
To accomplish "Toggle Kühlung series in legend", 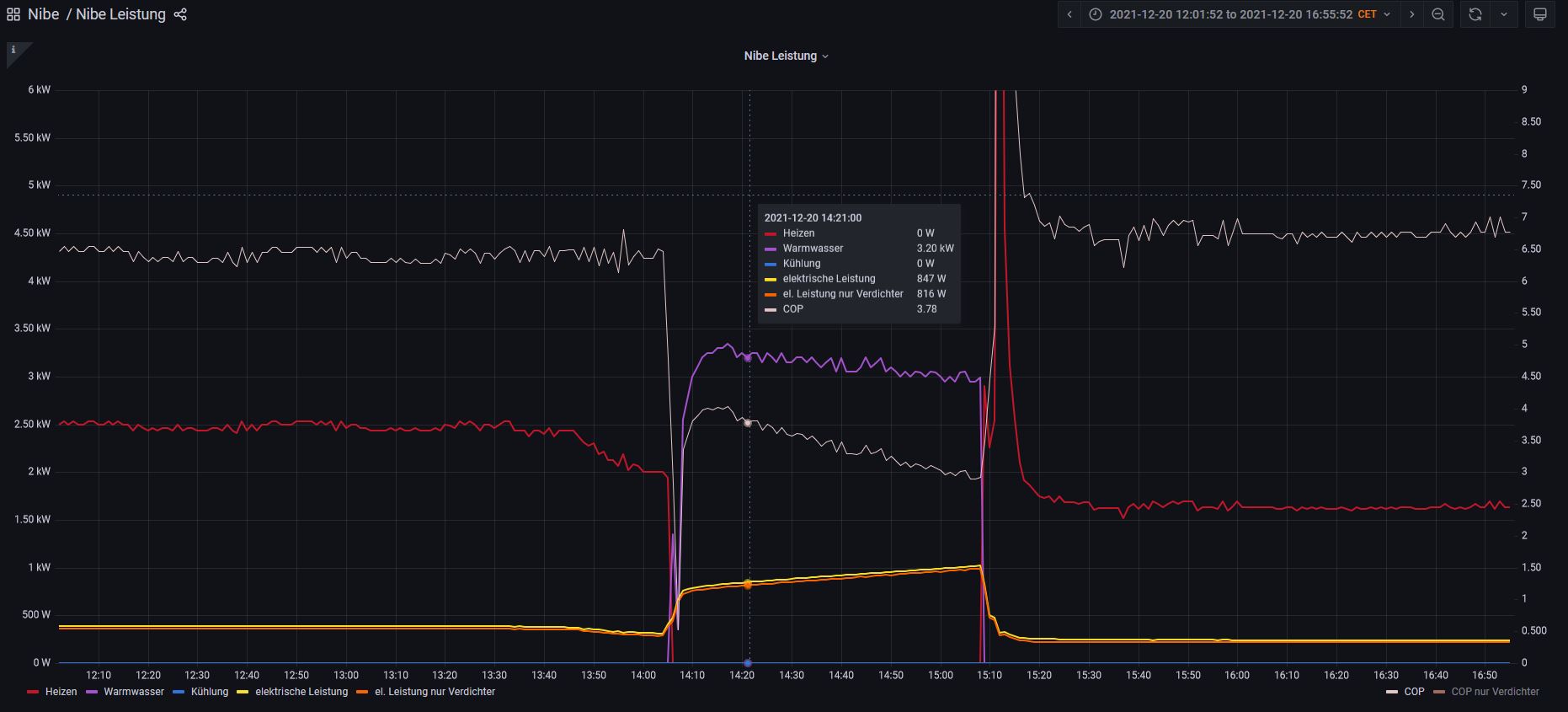I will 210,692.
